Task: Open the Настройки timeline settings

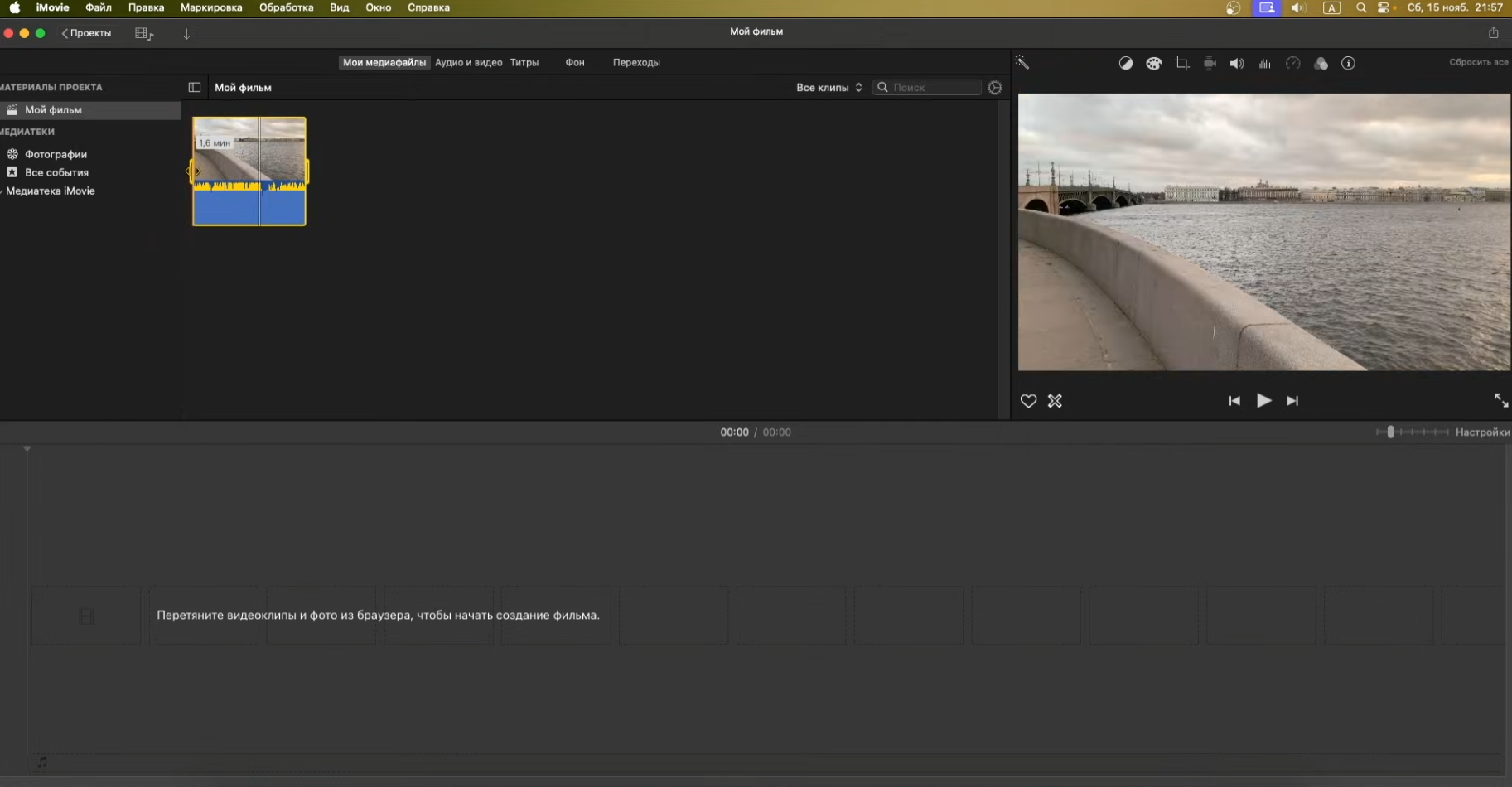Action: pos(1482,432)
